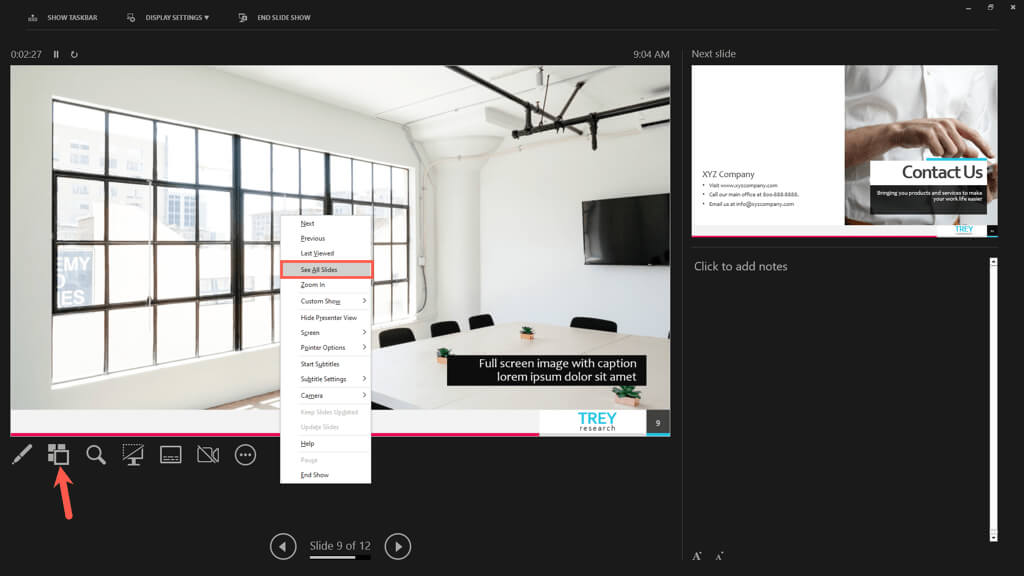Open See All Slides grid icon
1024x576 pixels.
pos(58,455)
